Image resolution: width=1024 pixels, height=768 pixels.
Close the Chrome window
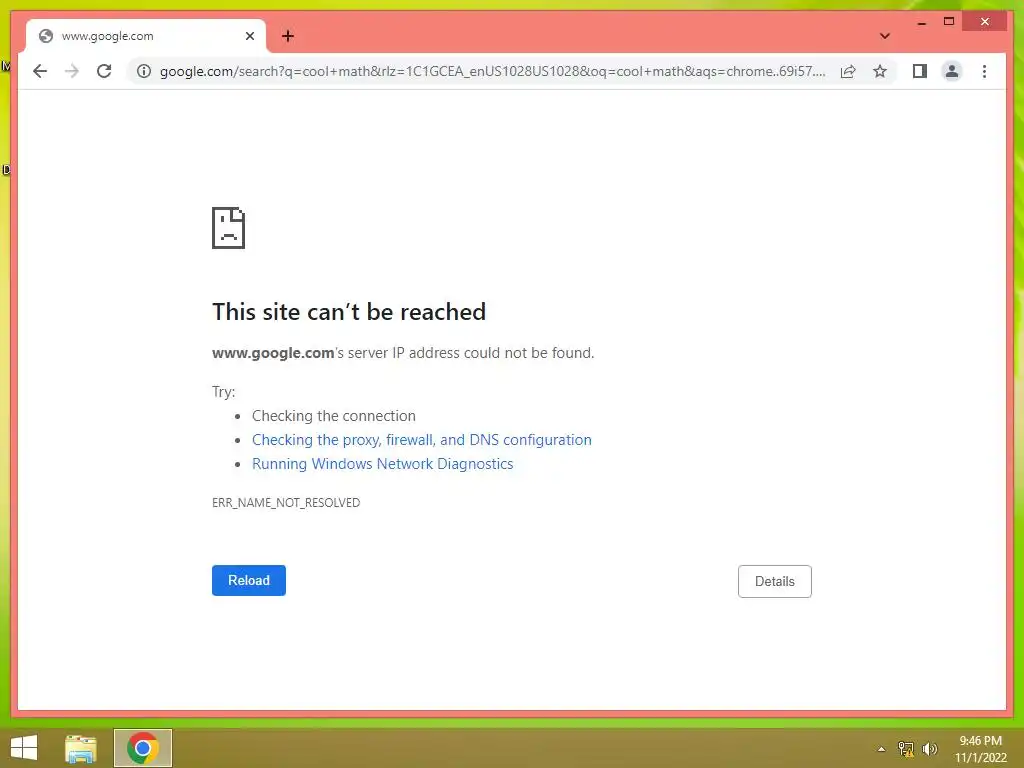point(985,22)
